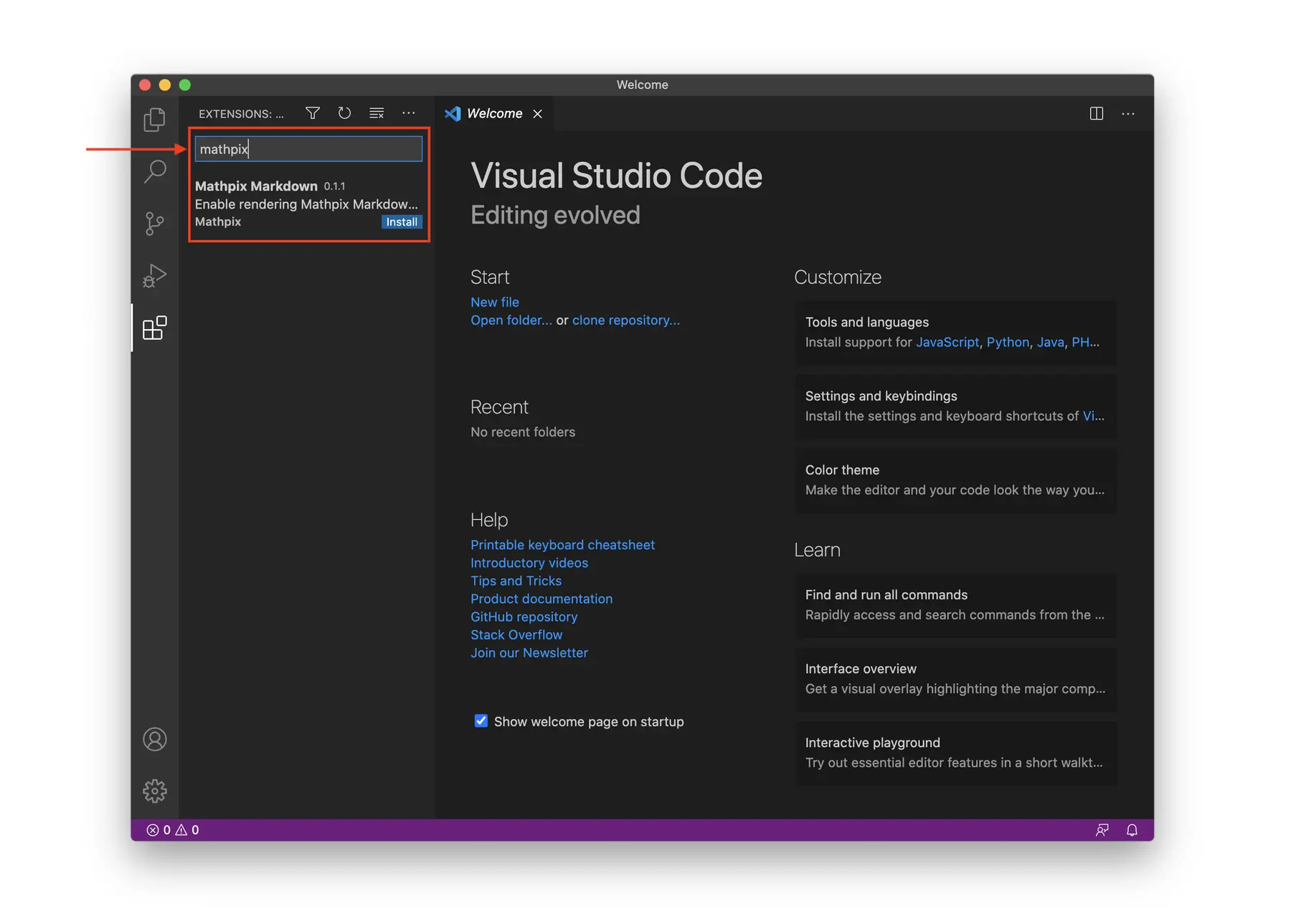Viewport: 1291px width, 924px height.
Task: Click the VS Code logo on Welcome tab
Action: 453,113
